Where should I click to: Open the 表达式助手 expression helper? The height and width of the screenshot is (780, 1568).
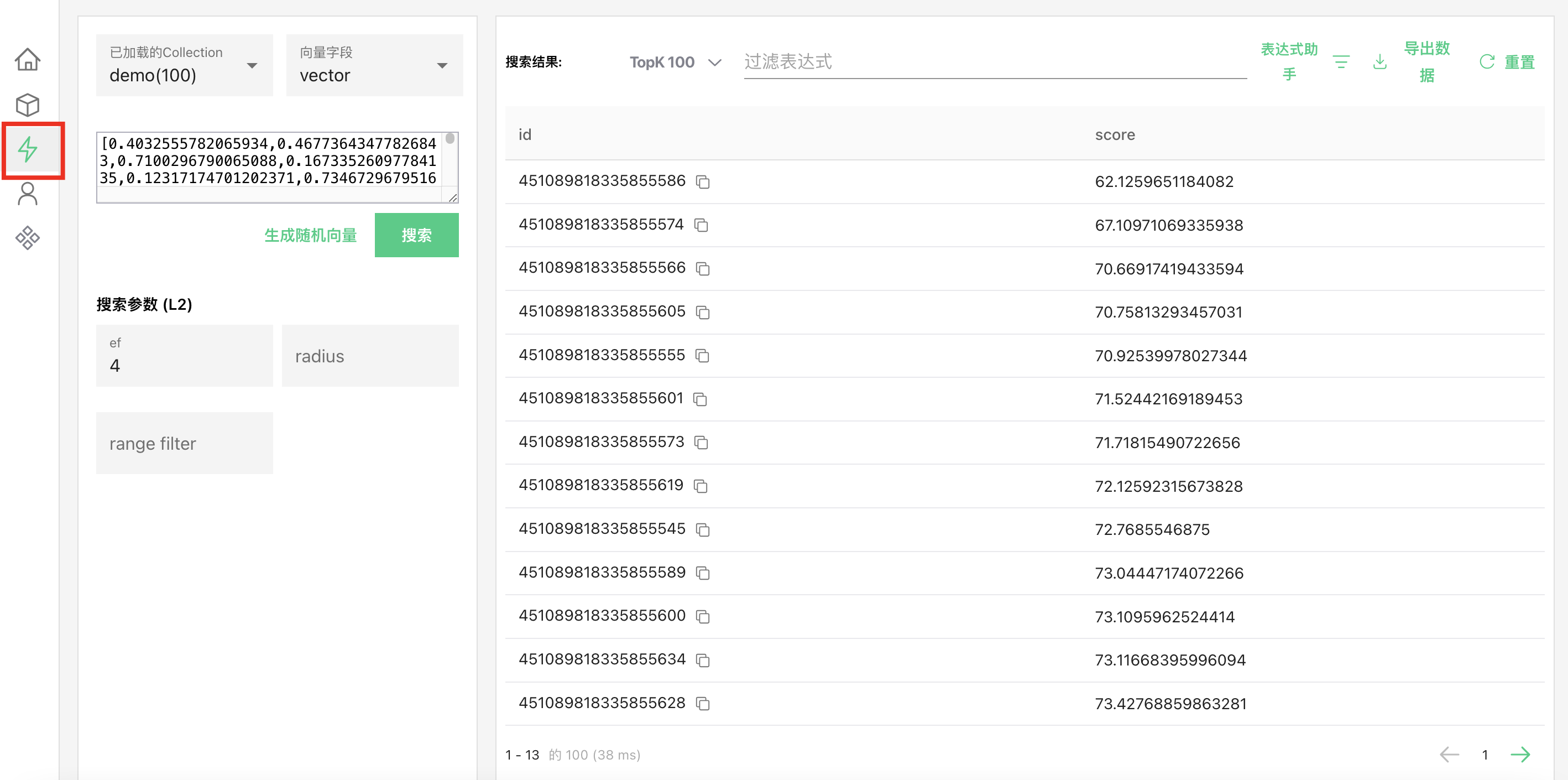(1289, 62)
